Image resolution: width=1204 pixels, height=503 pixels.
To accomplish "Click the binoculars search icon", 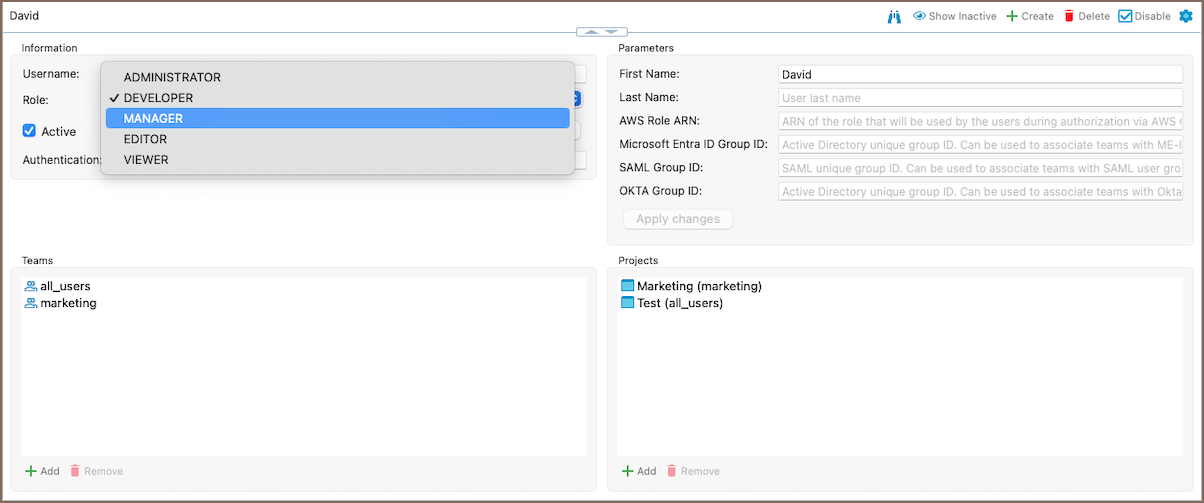I will pos(895,16).
